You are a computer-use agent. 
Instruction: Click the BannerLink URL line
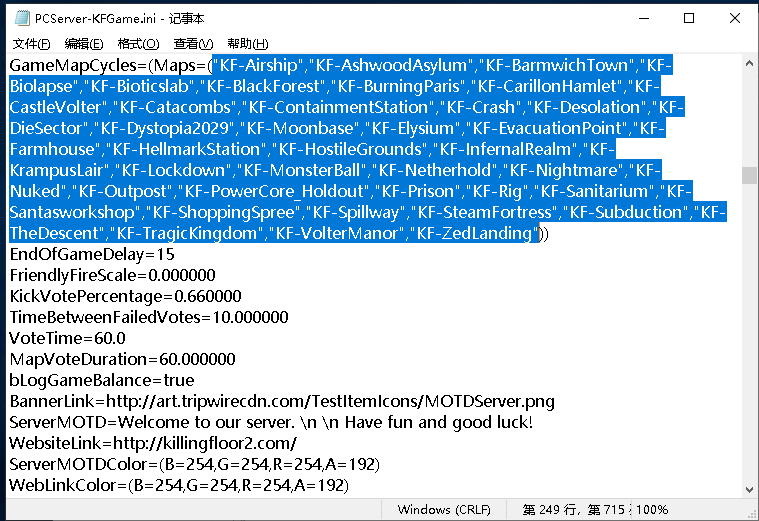[282, 401]
